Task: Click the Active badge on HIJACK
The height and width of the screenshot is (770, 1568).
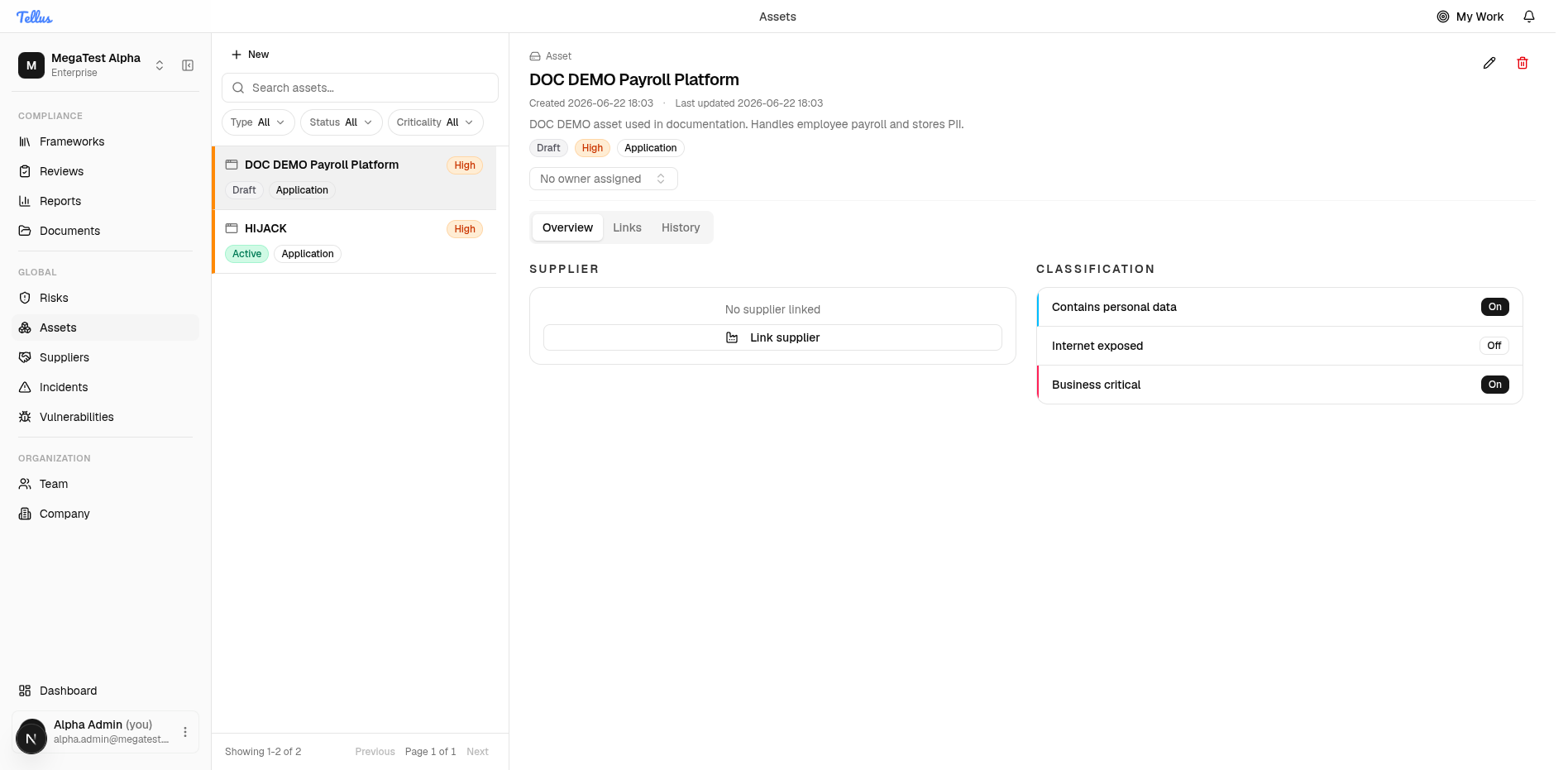Action: (246, 254)
